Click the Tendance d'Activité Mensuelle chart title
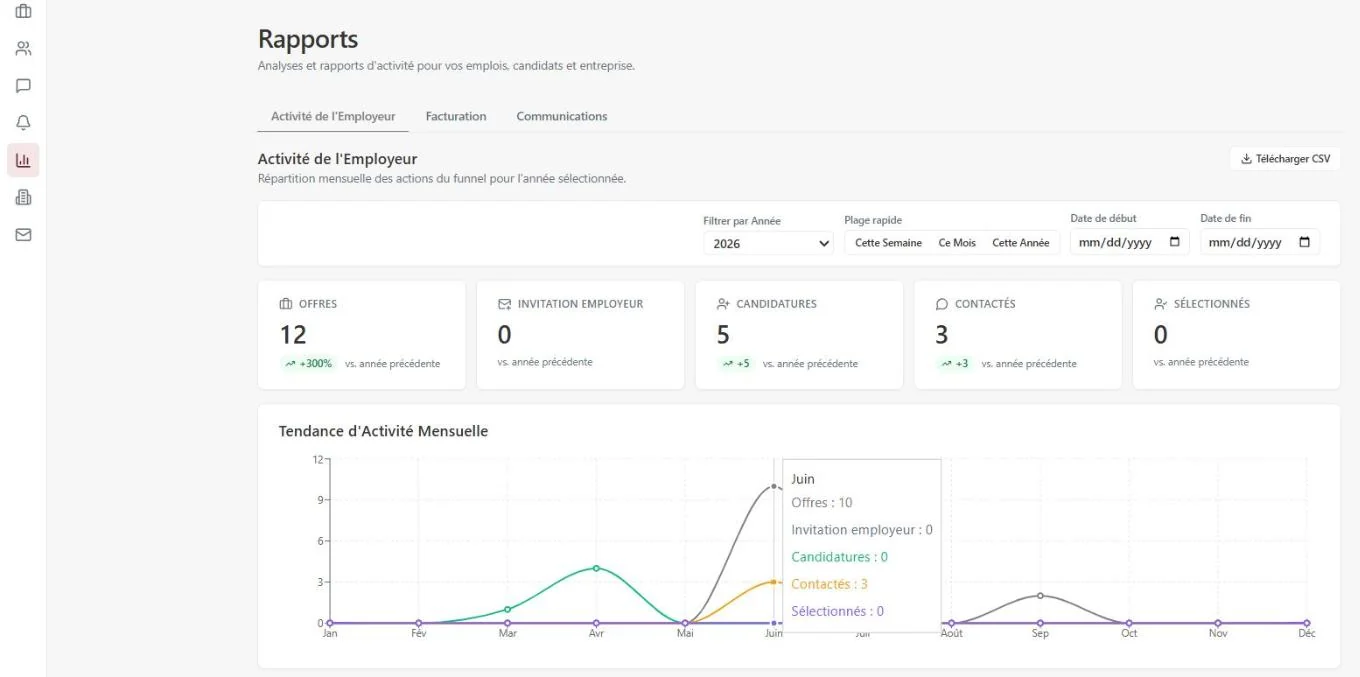 [x=383, y=431]
